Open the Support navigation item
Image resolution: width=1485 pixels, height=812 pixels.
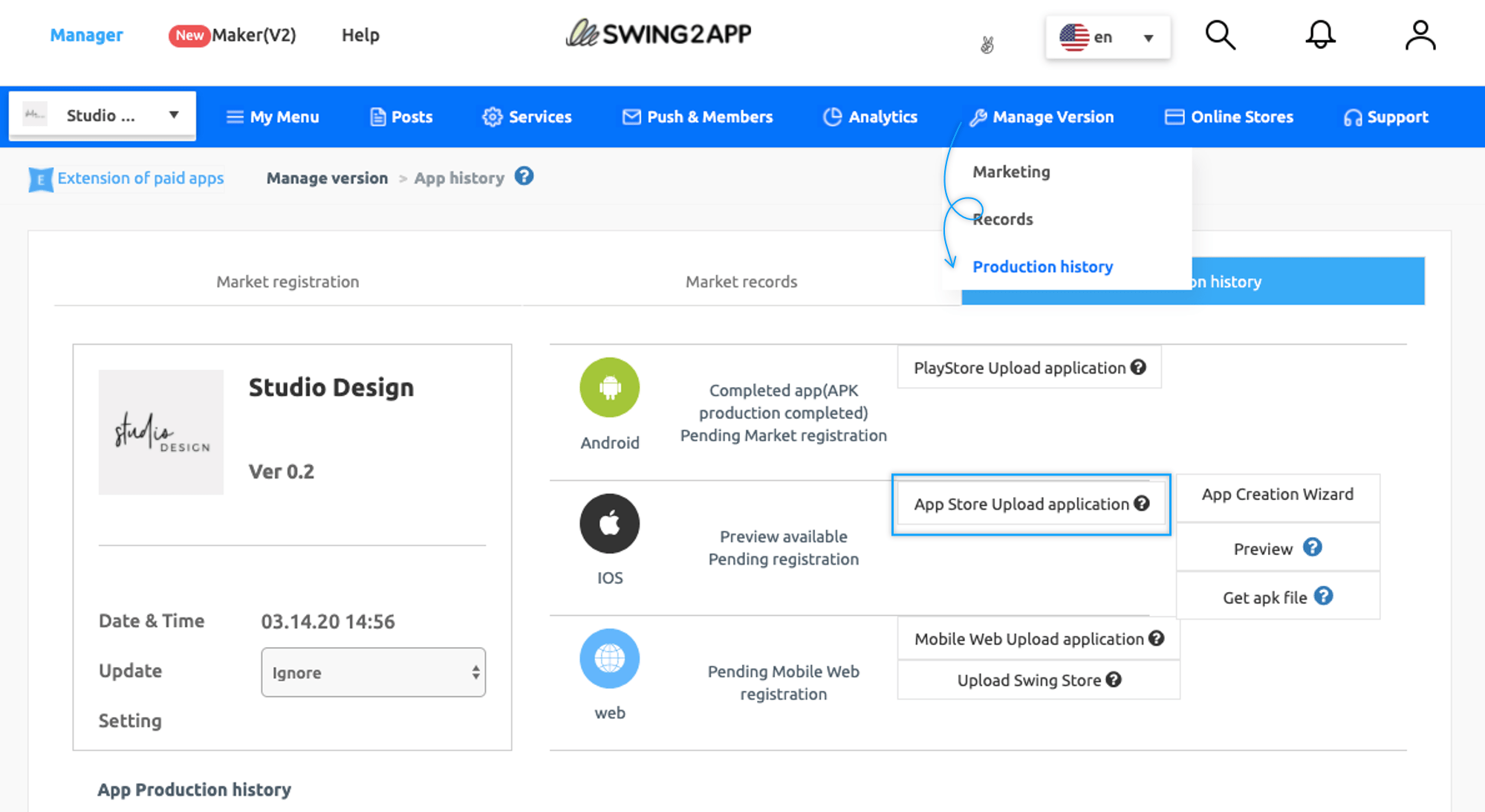[x=1386, y=117]
